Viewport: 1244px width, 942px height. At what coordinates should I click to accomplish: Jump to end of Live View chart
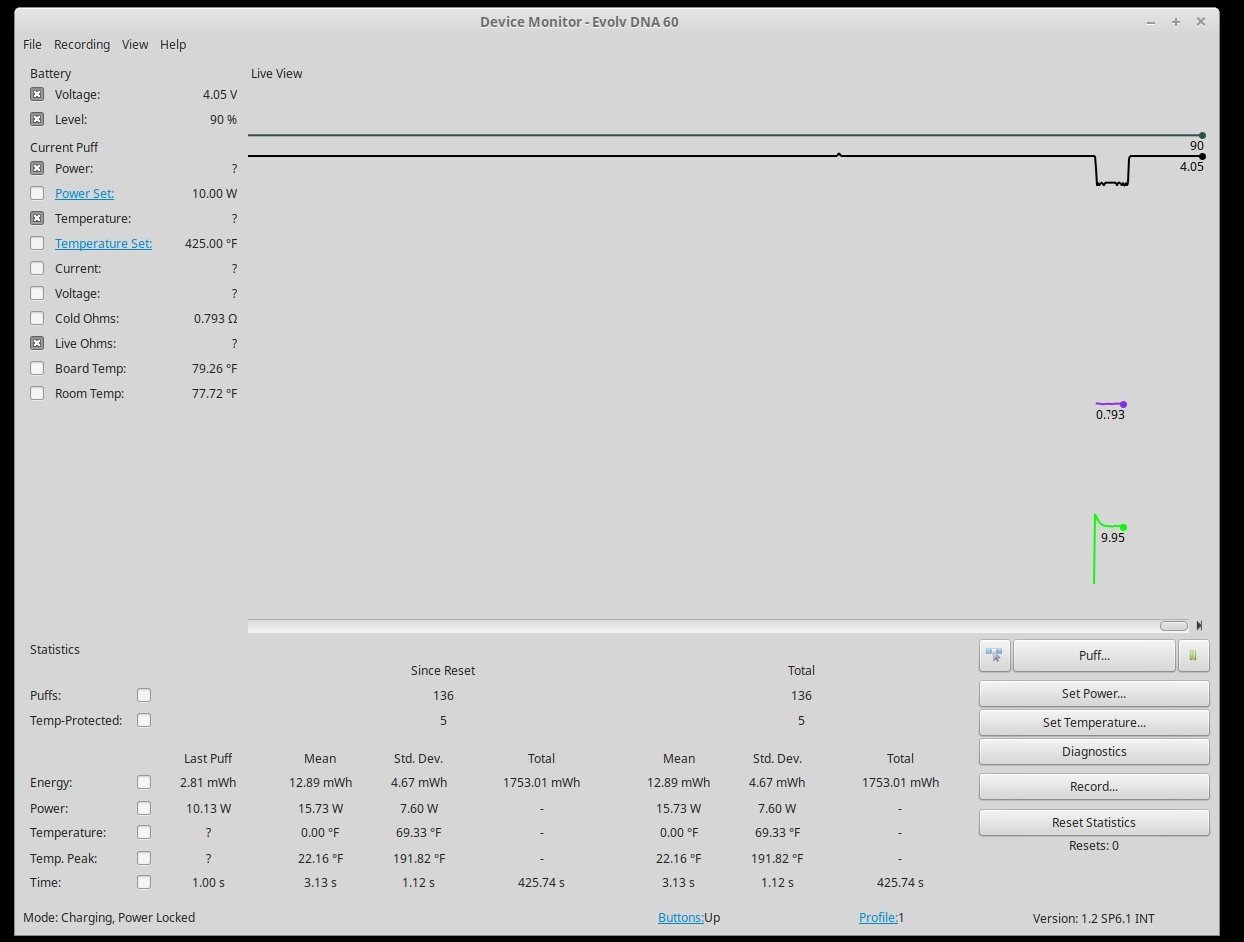tap(1199, 626)
